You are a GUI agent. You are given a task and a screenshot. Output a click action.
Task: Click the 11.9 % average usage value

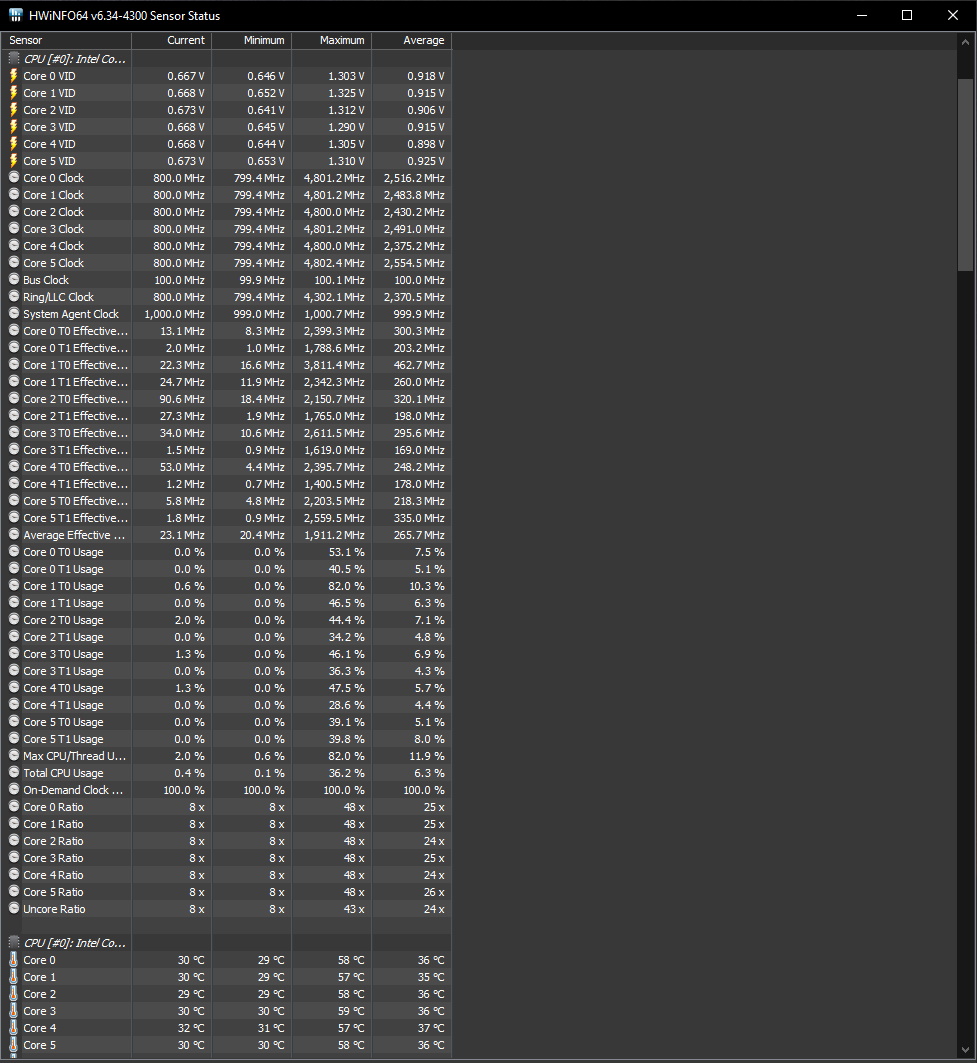pyautogui.click(x=426, y=756)
